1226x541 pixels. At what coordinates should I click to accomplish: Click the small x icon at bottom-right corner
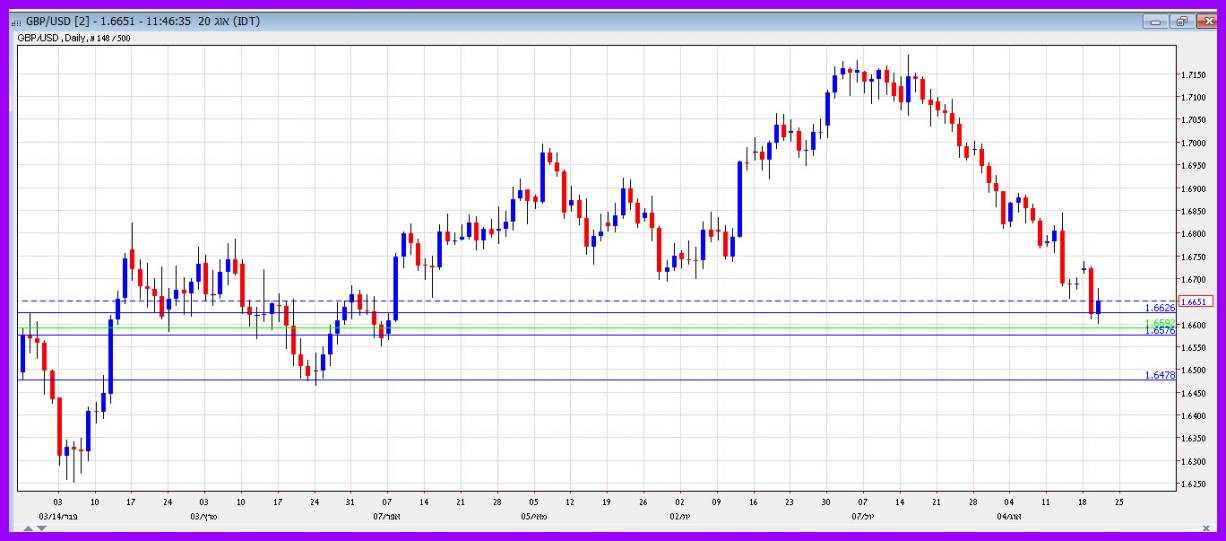[x=1205, y=528]
